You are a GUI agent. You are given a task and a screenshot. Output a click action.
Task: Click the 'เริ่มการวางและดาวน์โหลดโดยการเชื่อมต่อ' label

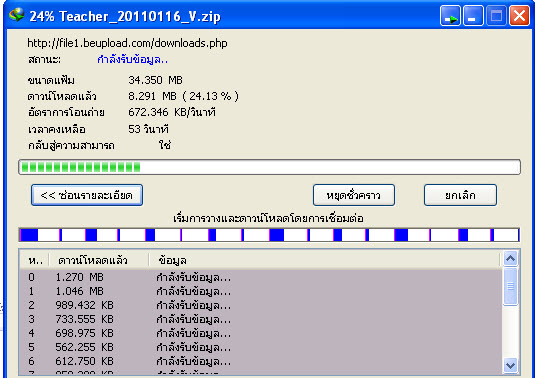(x=269, y=218)
